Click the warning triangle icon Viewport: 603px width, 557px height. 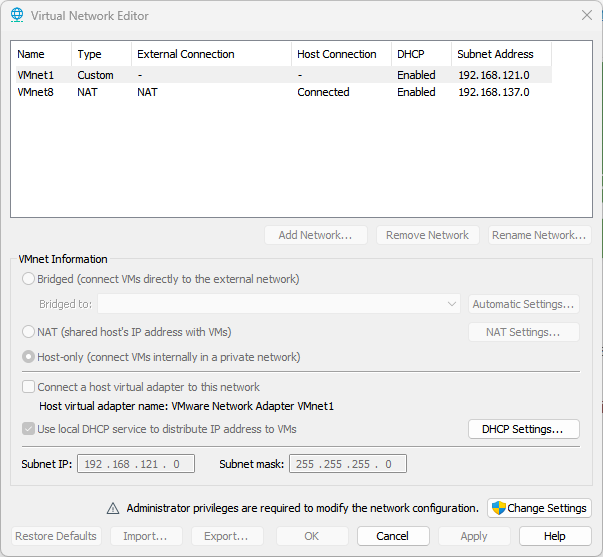[113, 508]
